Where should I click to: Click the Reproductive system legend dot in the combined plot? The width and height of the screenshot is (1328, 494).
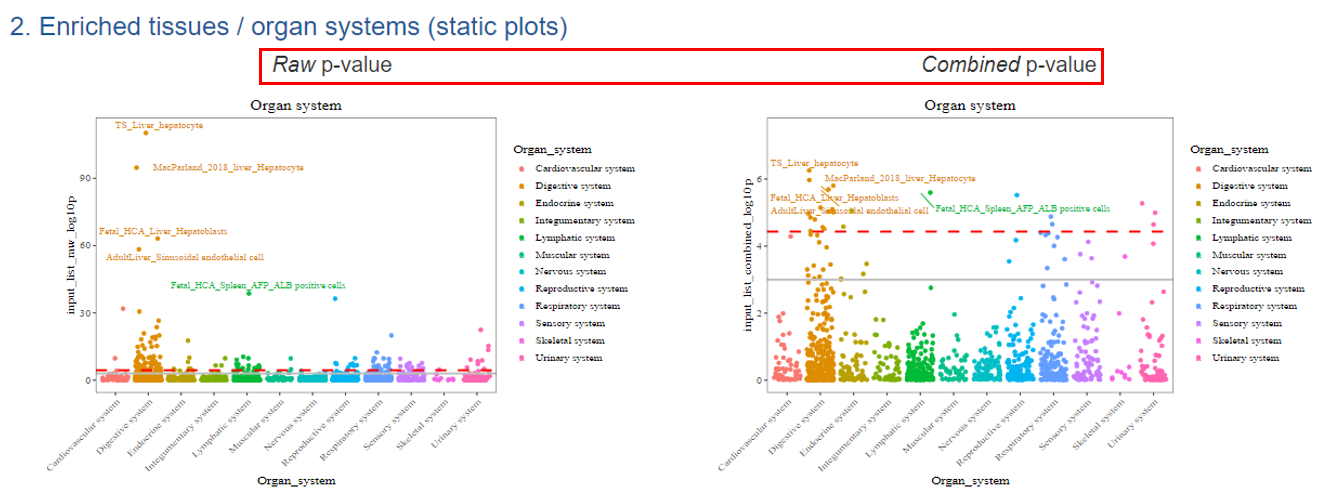[1196, 289]
